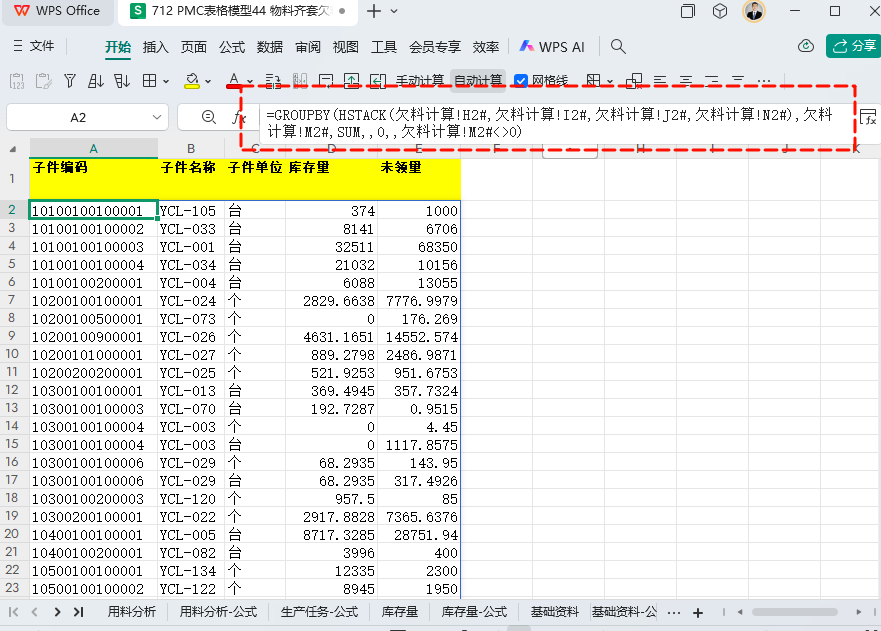Open the 工具 ribbon tab
Viewport: 881px width, 631px height.
pyautogui.click(x=384, y=47)
